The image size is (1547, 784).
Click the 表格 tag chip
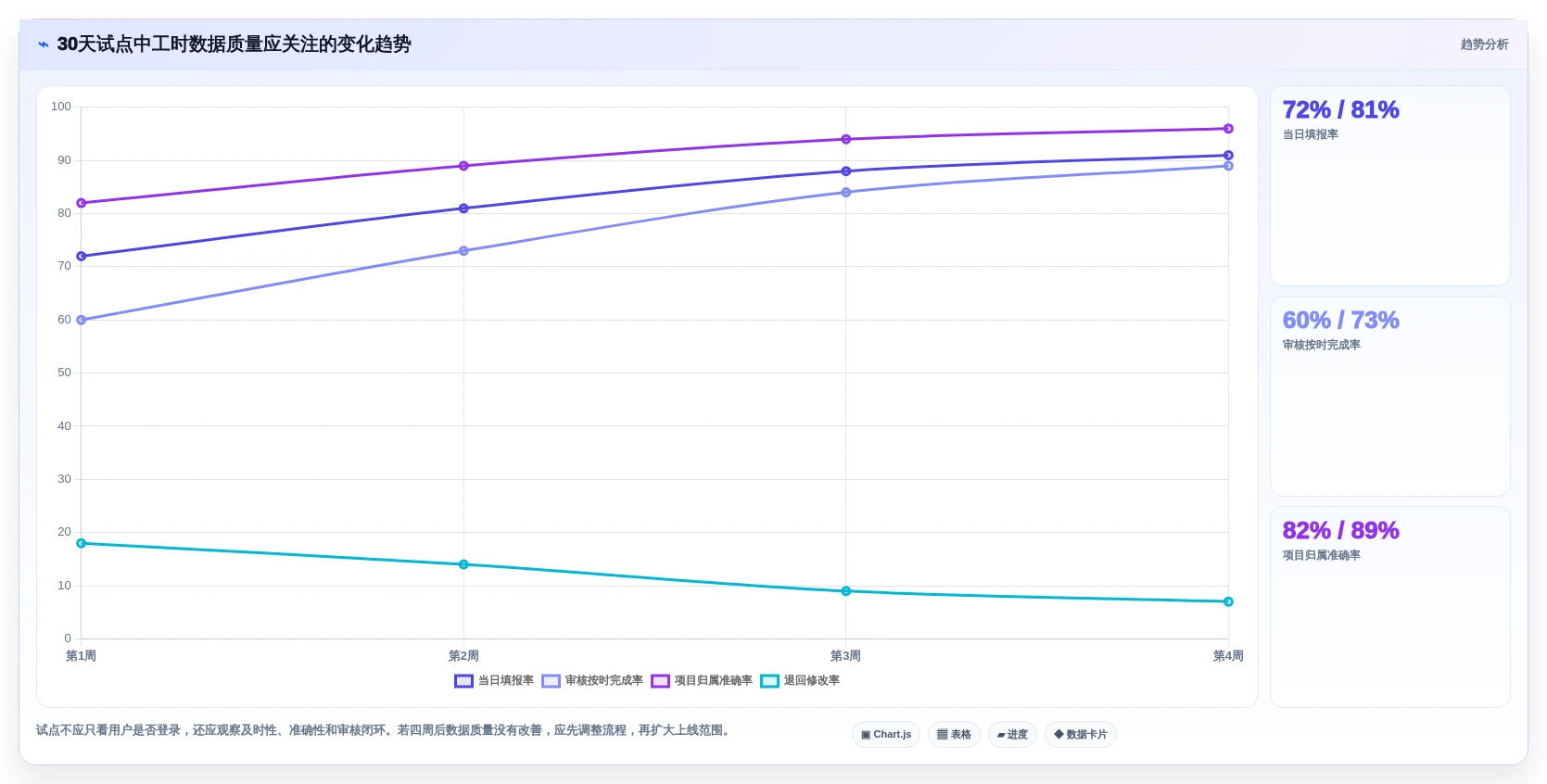(x=954, y=735)
